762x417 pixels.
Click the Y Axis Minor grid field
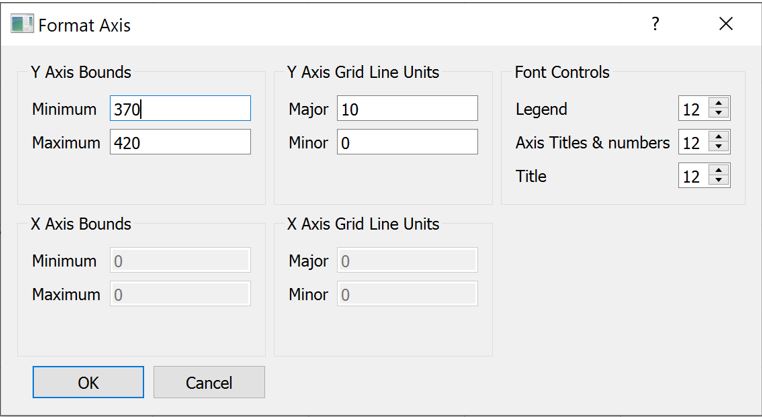(407, 142)
